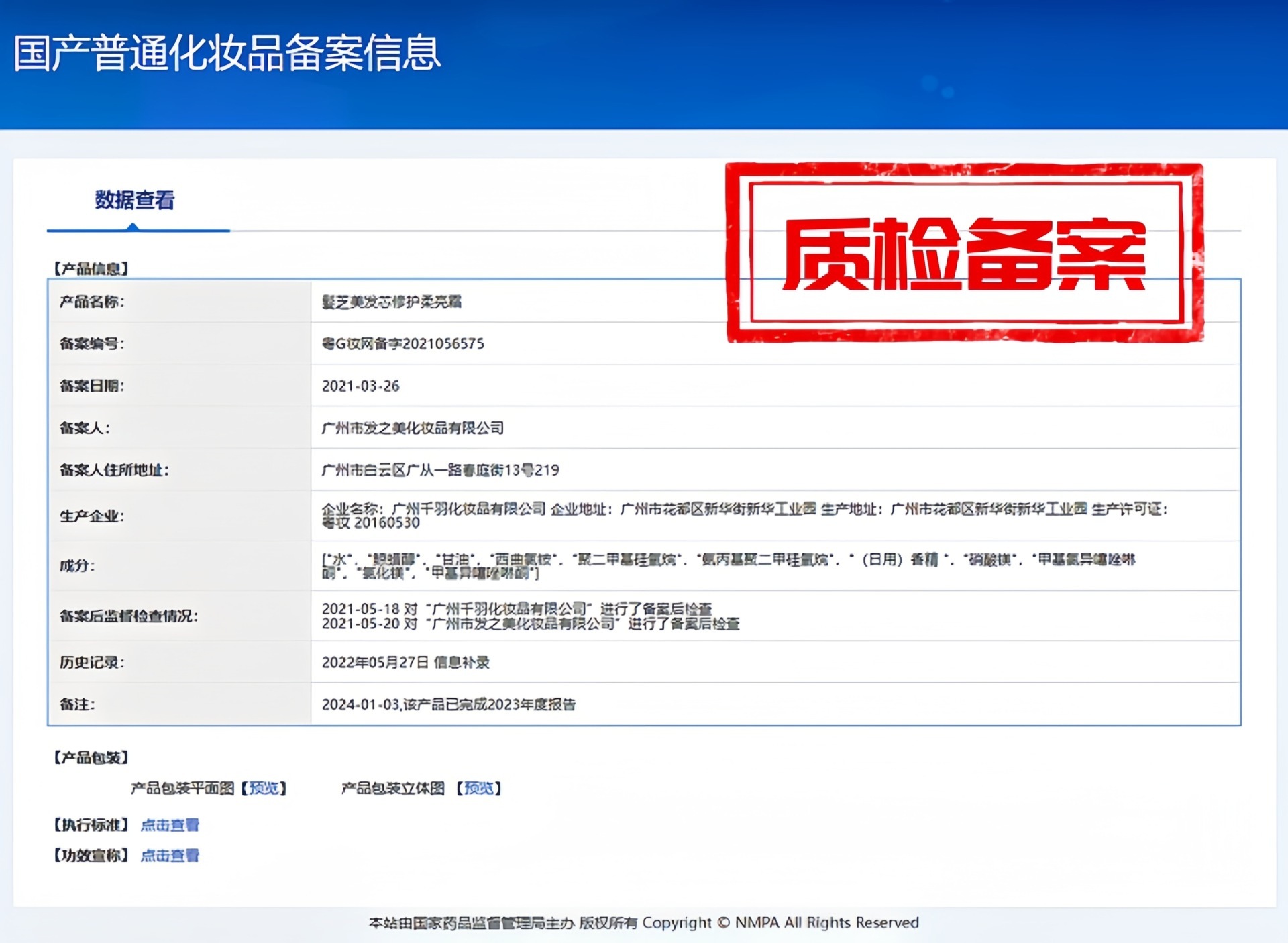Click 点击查看 next to 执行标准
Viewport: 1288px width, 943px height.
170,825
